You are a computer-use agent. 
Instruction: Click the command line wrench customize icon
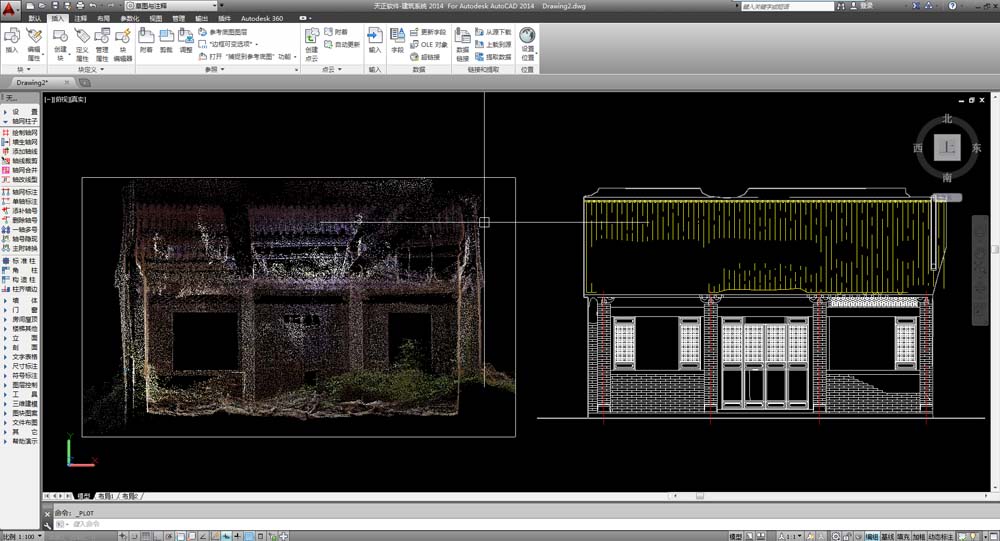point(48,524)
